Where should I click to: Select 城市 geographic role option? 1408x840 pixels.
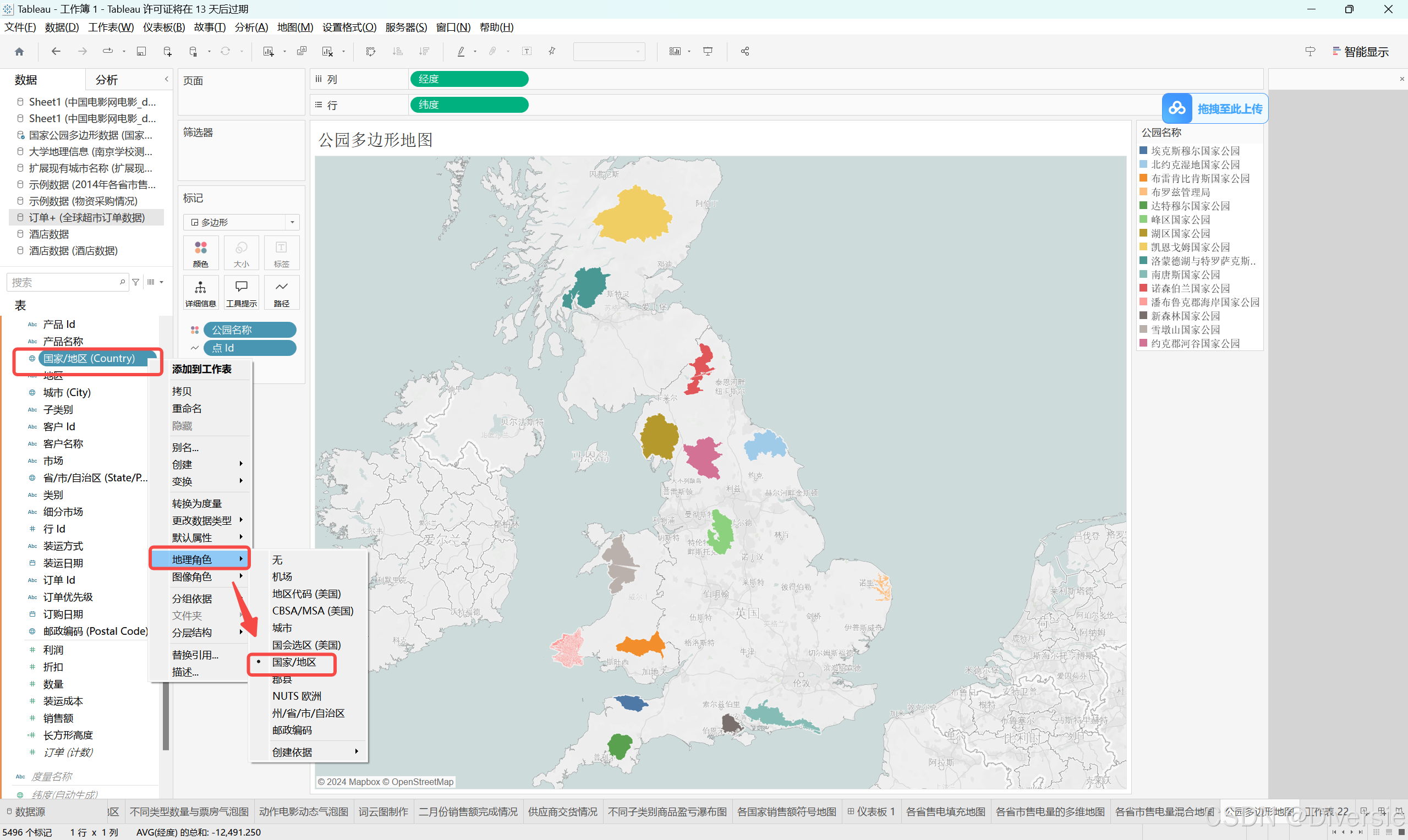[282, 628]
